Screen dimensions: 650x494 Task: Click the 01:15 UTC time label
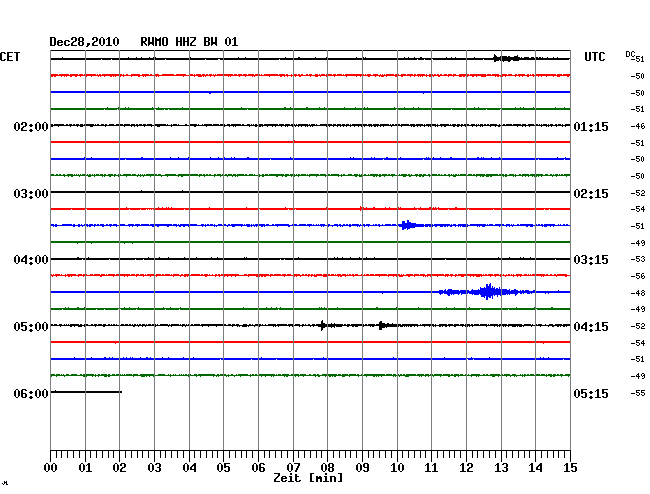pos(591,126)
